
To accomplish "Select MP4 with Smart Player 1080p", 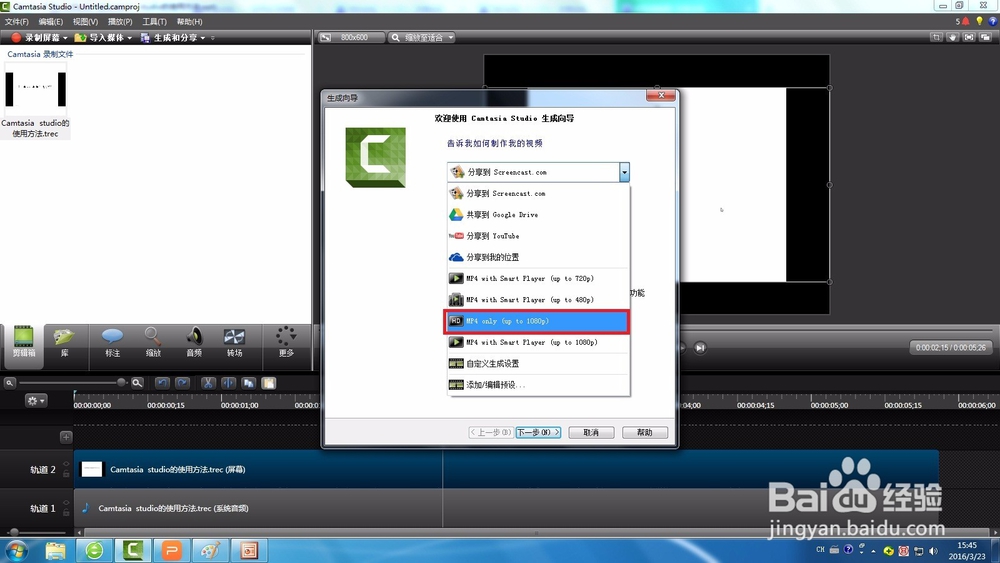I will click(538, 342).
